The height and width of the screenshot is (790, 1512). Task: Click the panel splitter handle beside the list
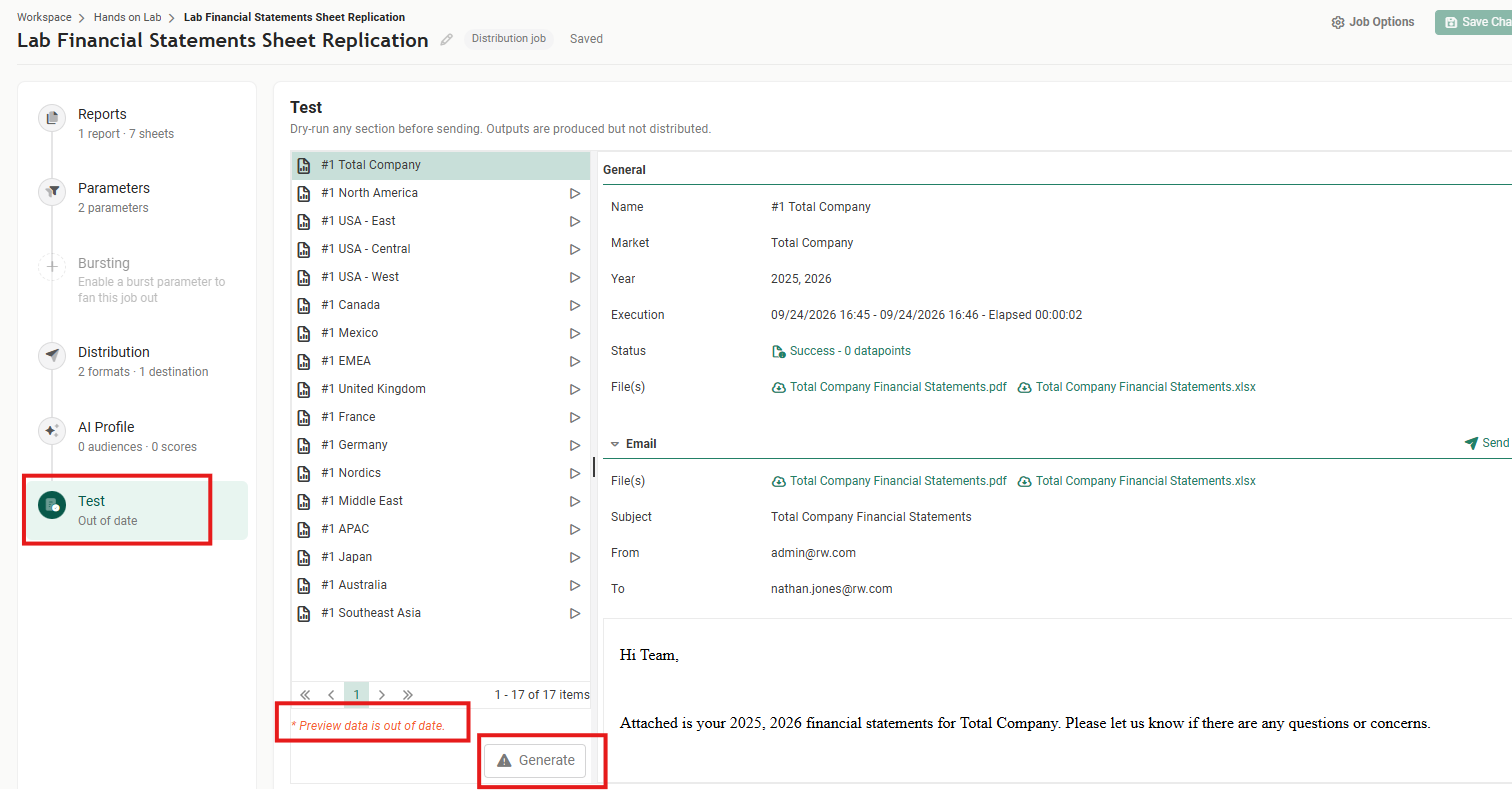(594, 467)
